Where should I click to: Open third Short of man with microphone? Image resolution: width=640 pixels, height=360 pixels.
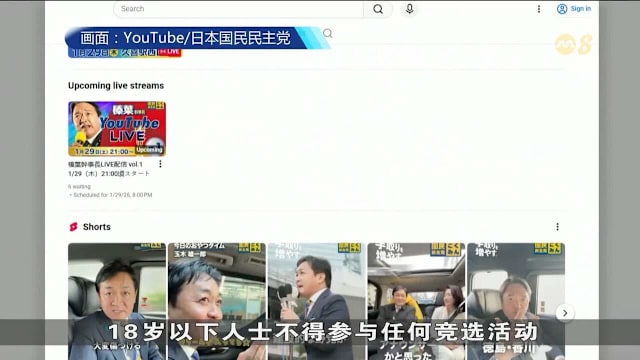coord(317,301)
